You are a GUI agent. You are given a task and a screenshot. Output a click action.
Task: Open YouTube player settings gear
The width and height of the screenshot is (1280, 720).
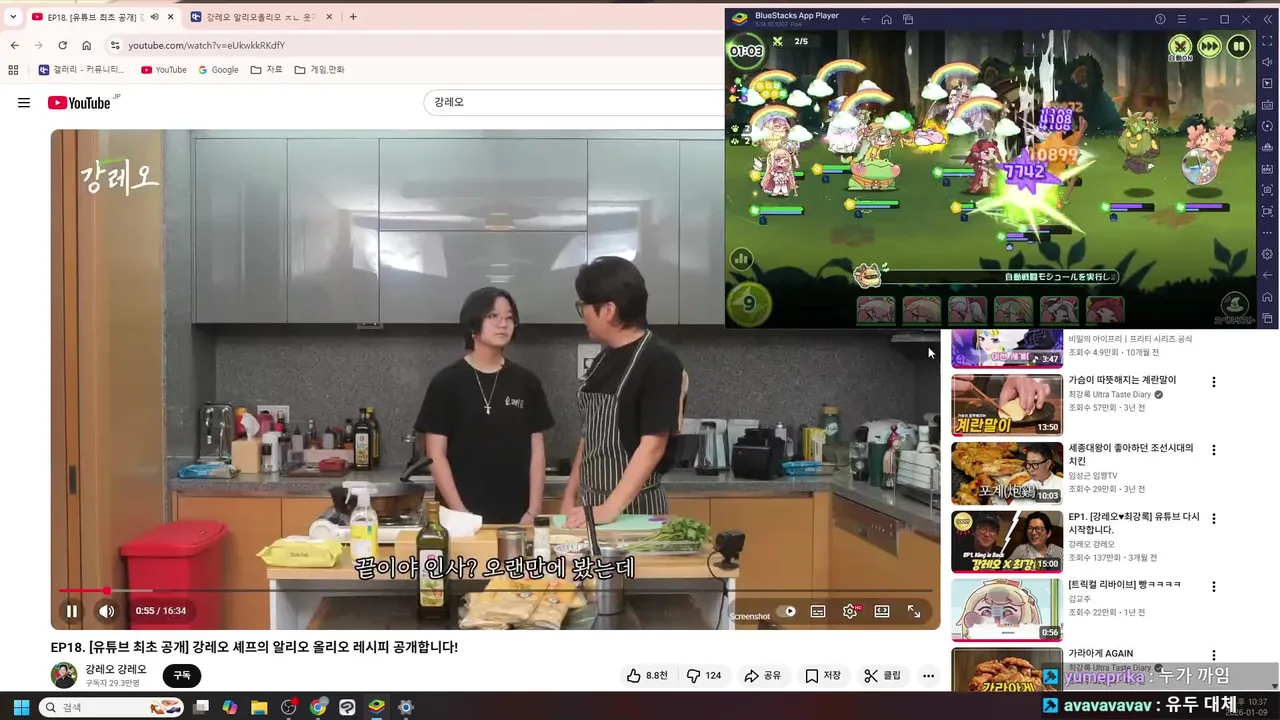[850, 611]
